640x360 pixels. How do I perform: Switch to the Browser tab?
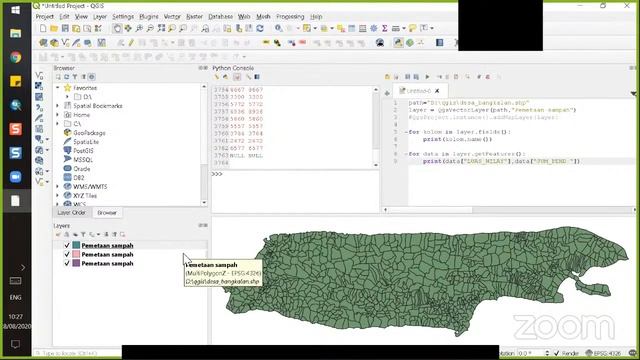pos(107,213)
